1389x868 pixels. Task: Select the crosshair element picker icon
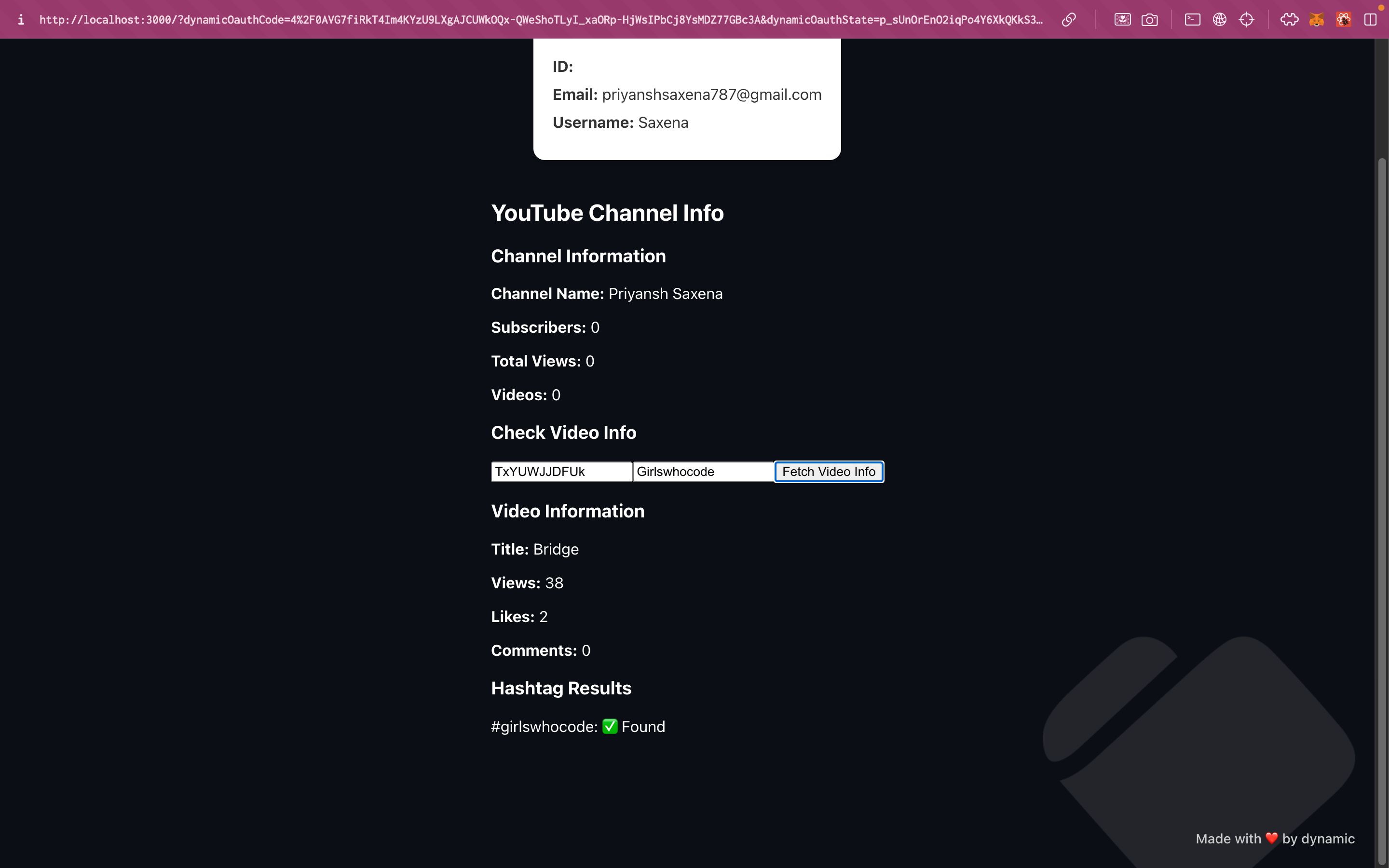coord(1246,19)
